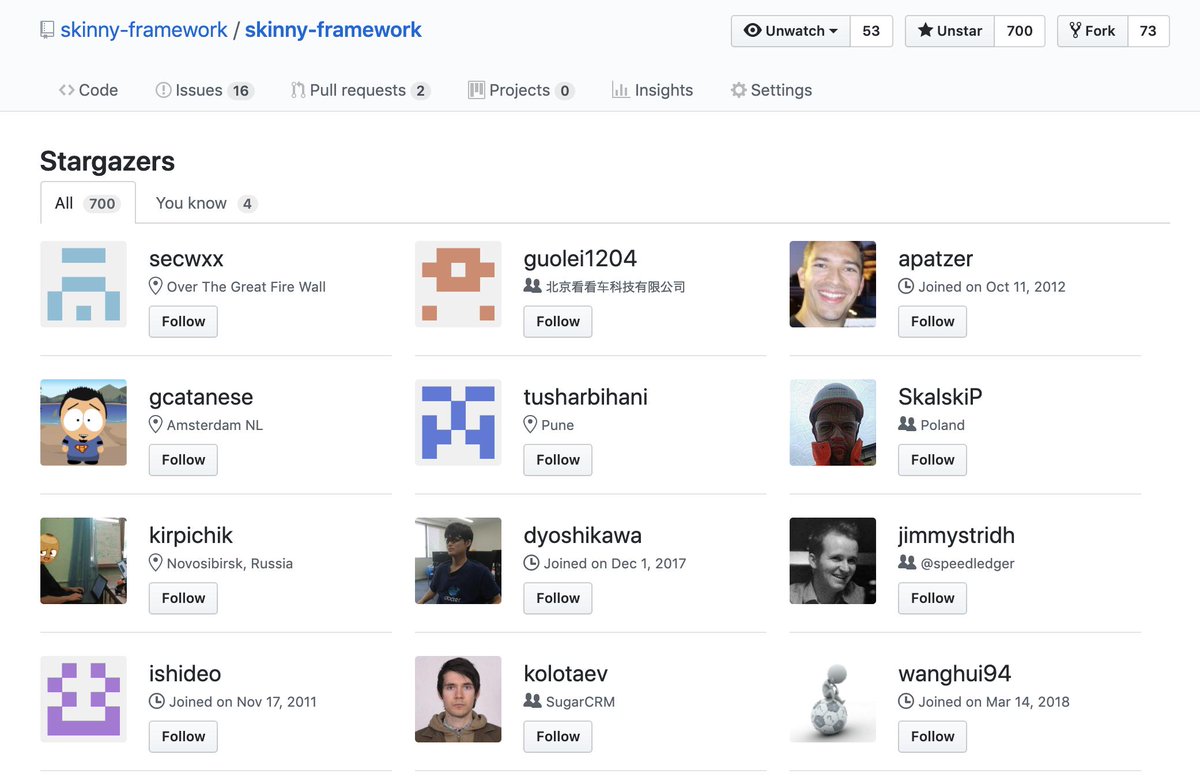Follow user wanghui94
This screenshot has height=777, width=1200.
(x=933, y=736)
